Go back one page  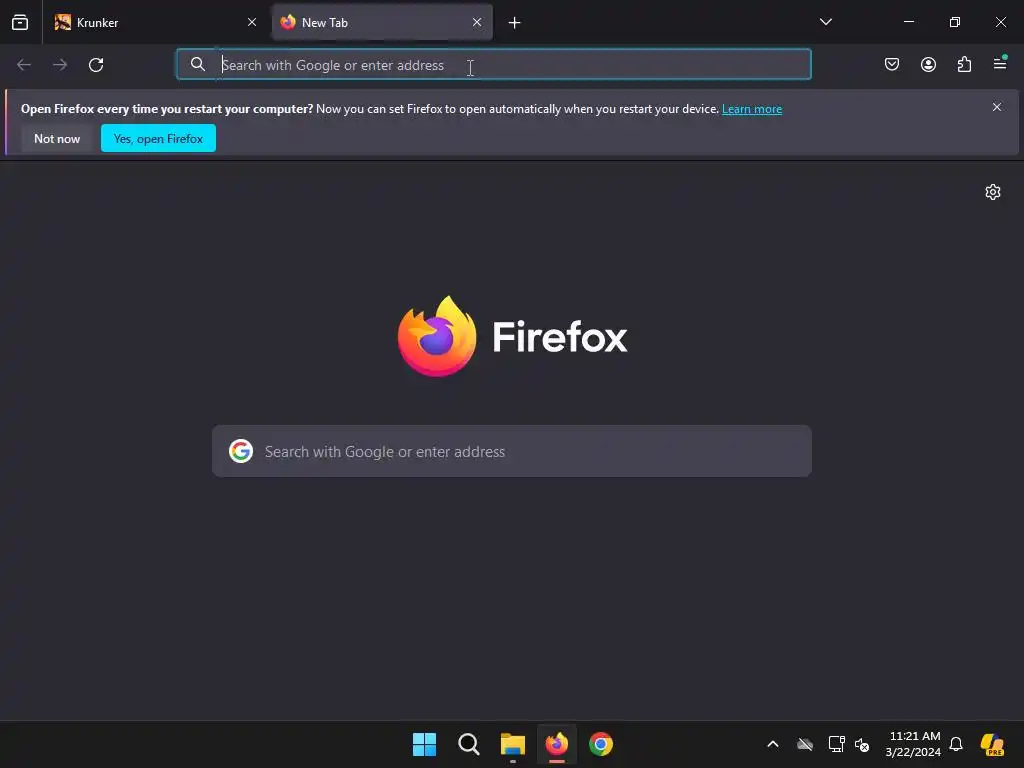(24, 65)
